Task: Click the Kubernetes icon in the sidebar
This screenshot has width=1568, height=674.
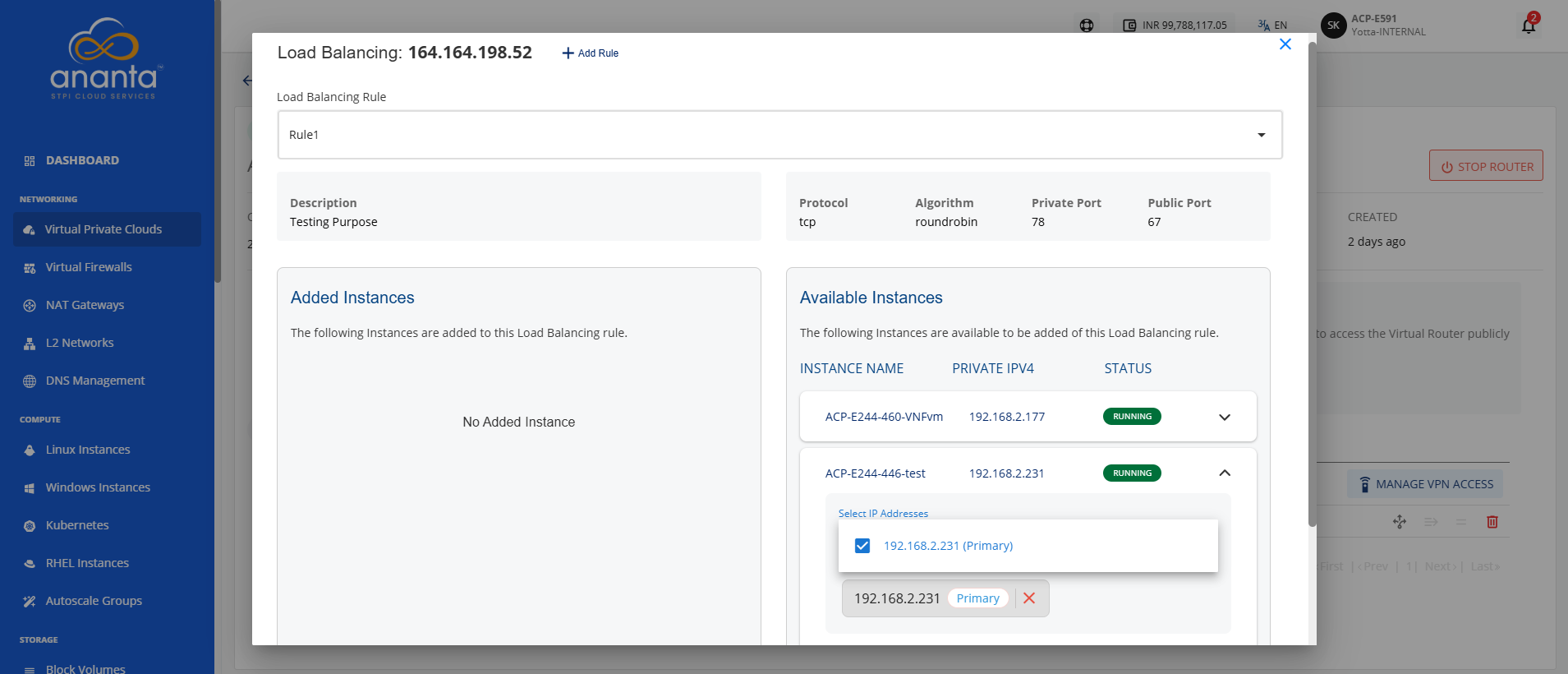Action: click(x=30, y=526)
